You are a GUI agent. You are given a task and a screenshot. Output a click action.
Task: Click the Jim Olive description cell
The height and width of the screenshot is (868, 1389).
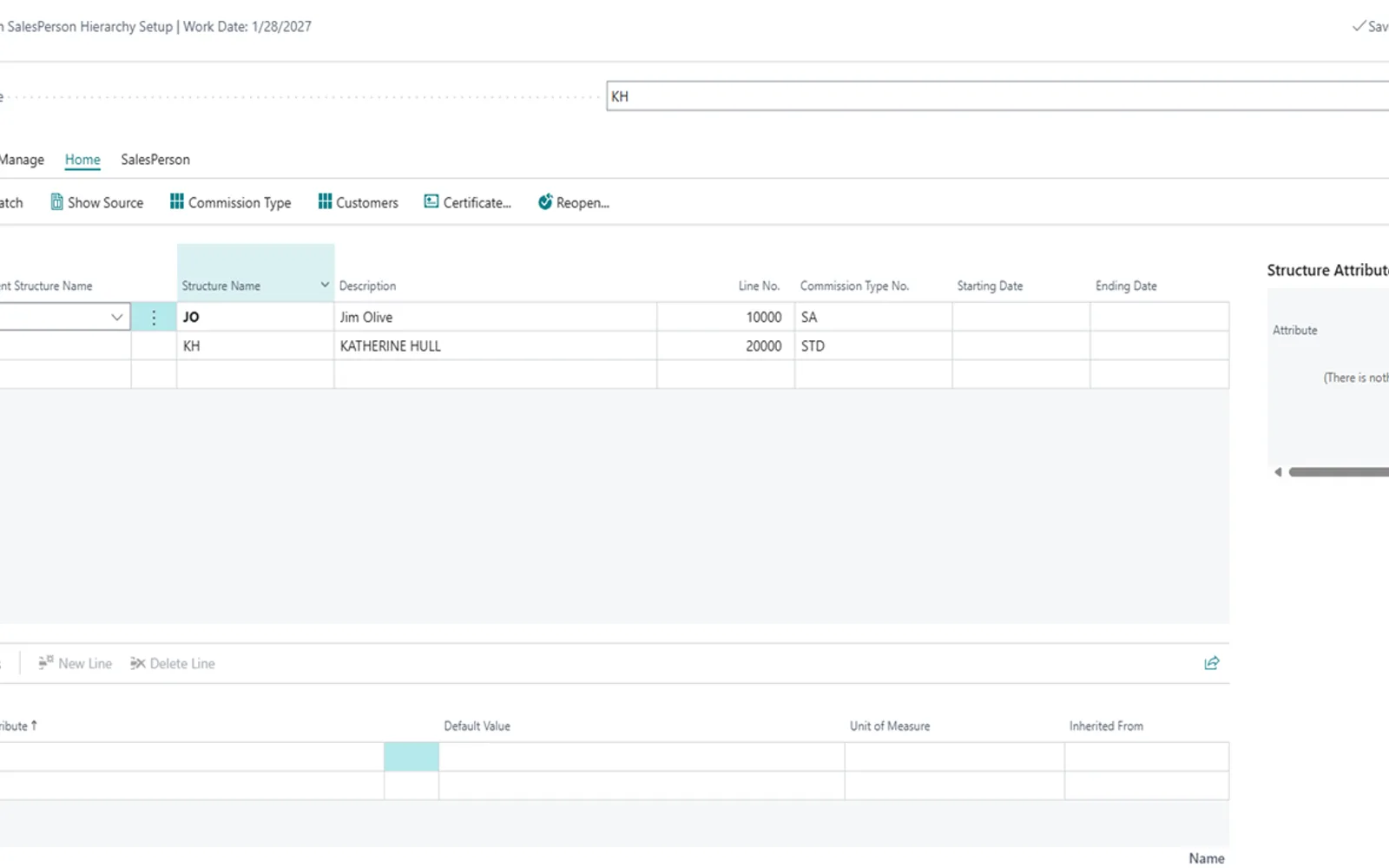pyautogui.click(x=496, y=317)
